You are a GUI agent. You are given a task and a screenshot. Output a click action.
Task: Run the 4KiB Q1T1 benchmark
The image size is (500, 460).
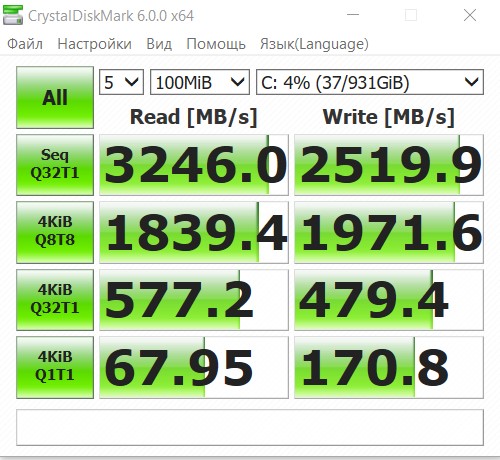[x=55, y=367]
